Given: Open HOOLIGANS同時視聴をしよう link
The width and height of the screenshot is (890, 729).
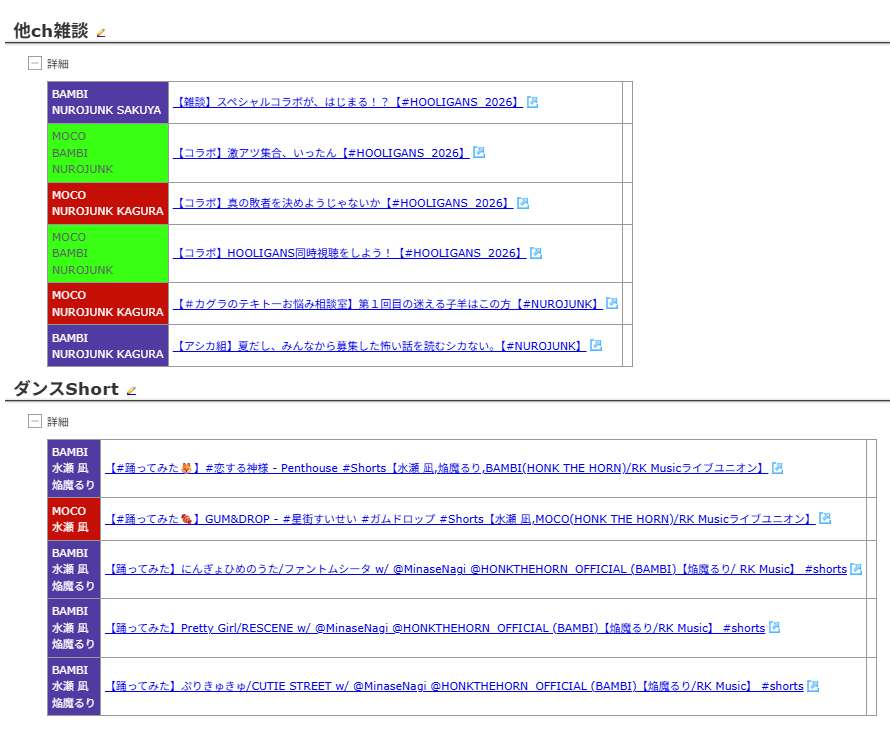Looking at the screenshot, I should pos(350,253).
